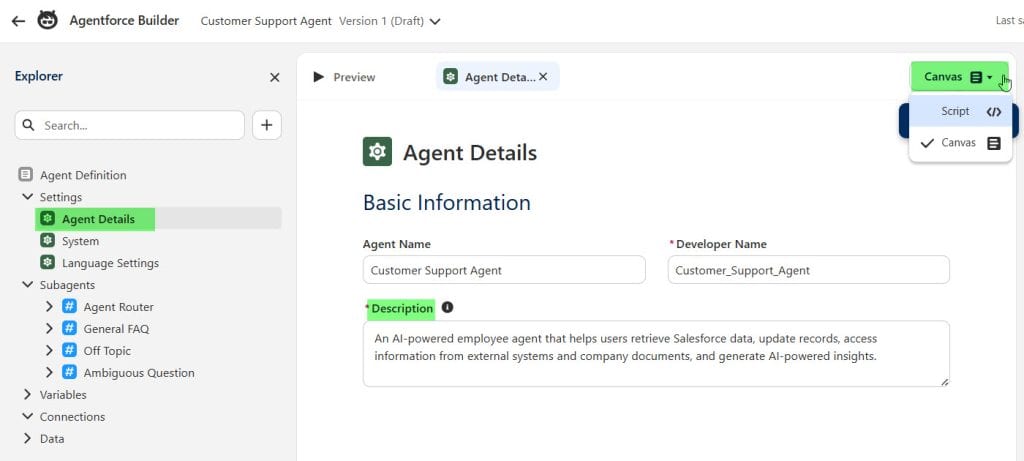
Task: Click the Language Settings gear icon
Action: [x=47, y=262]
